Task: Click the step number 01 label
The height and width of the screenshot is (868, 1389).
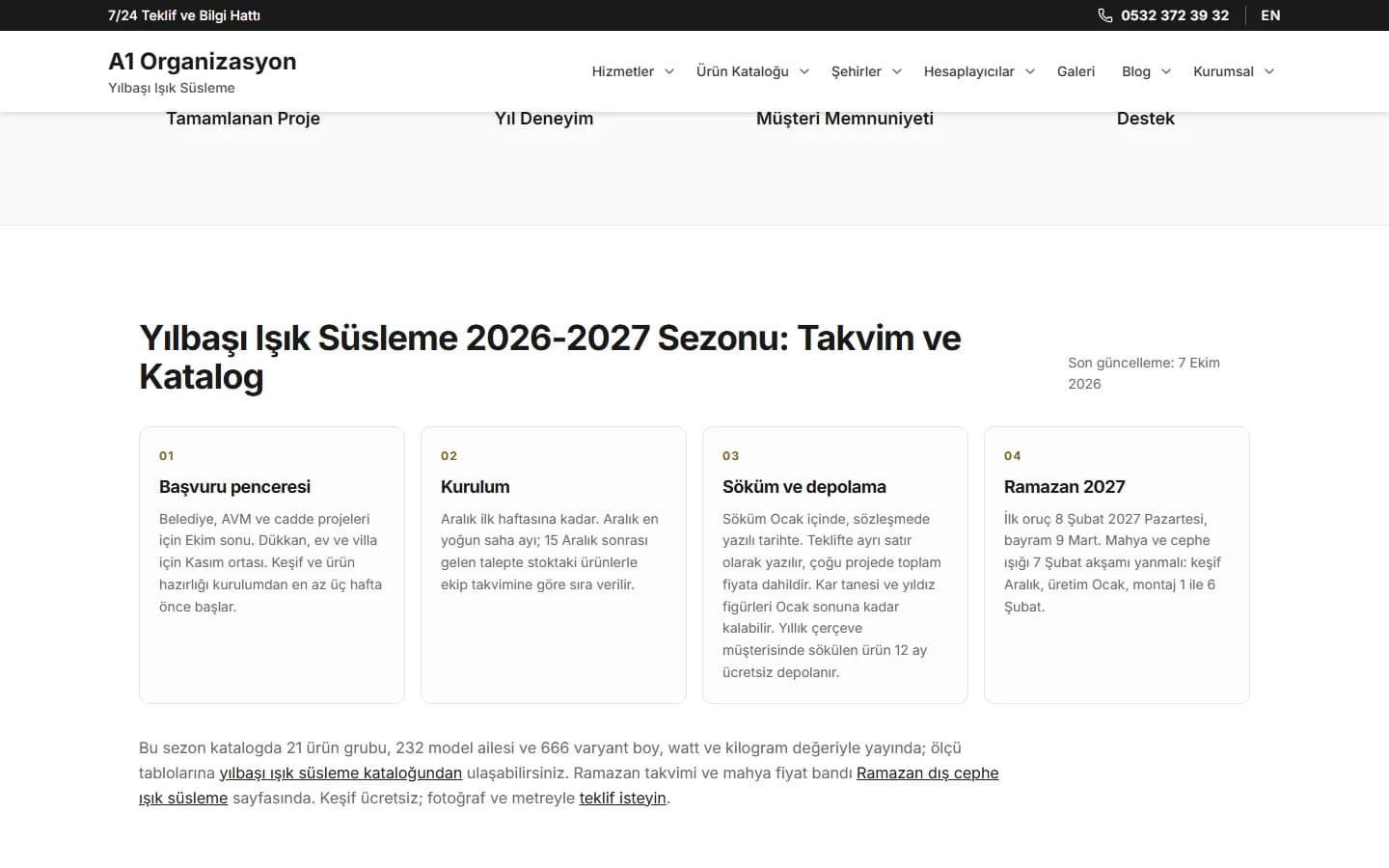Action: [167, 456]
